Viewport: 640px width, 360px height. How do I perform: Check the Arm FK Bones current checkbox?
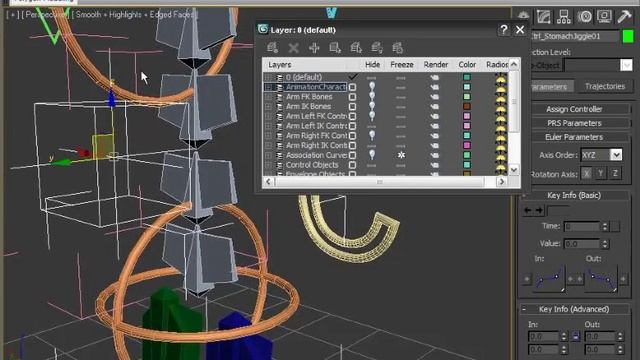[x=353, y=97]
